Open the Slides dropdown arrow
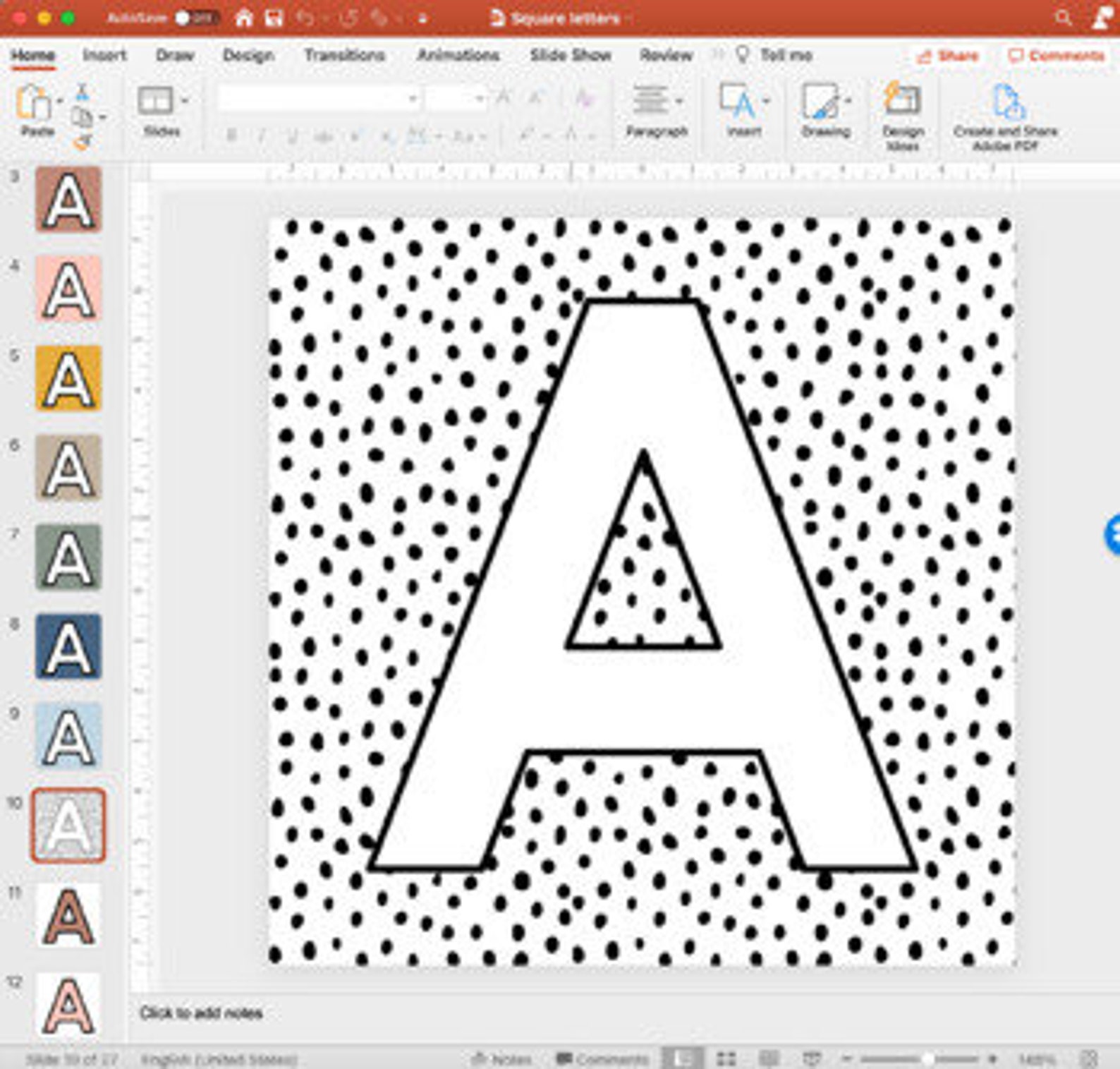The image size is (1120, 1069). pos(185,101)
